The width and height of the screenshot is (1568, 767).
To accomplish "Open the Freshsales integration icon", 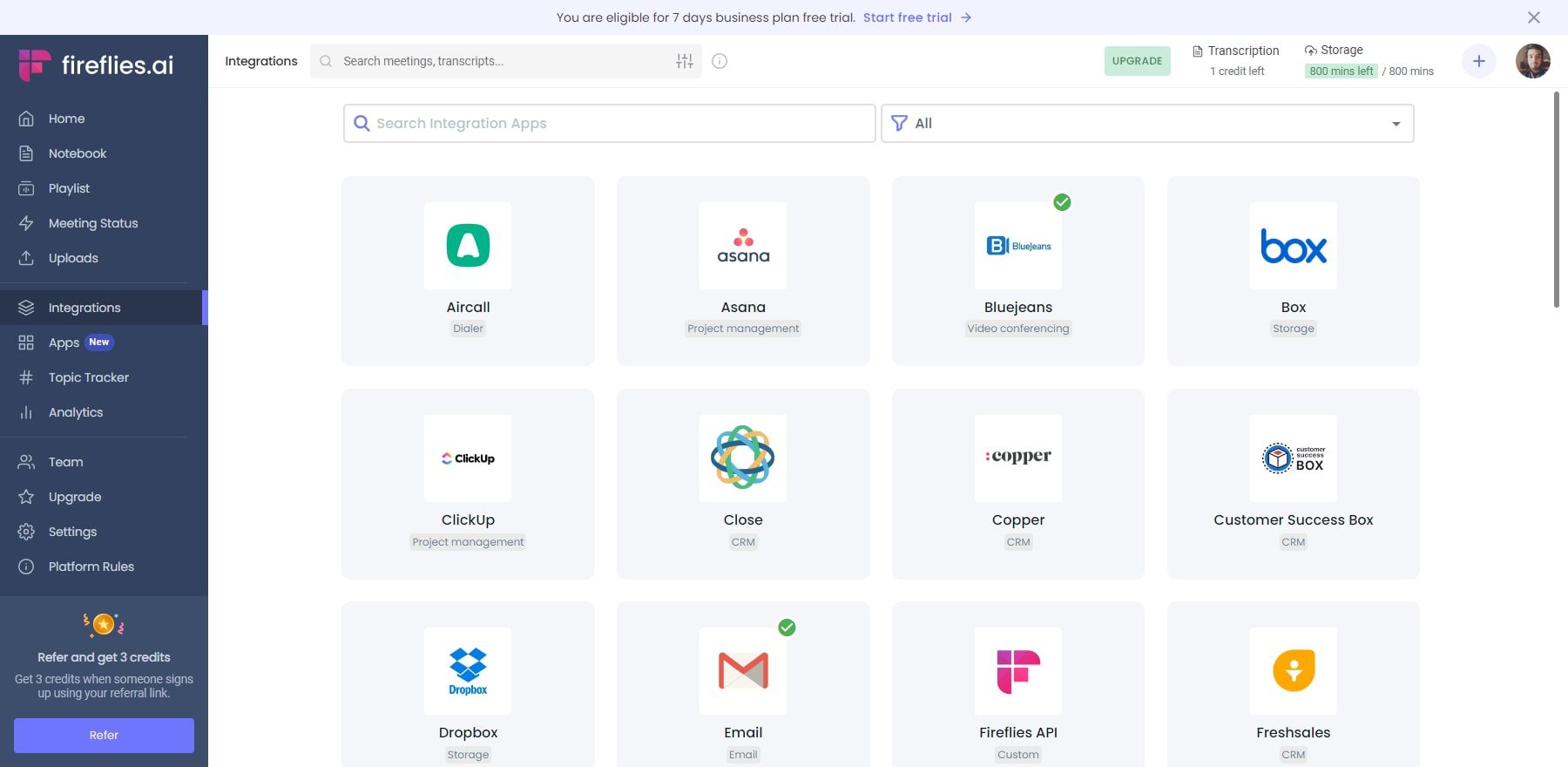I will coord(1294,671).
